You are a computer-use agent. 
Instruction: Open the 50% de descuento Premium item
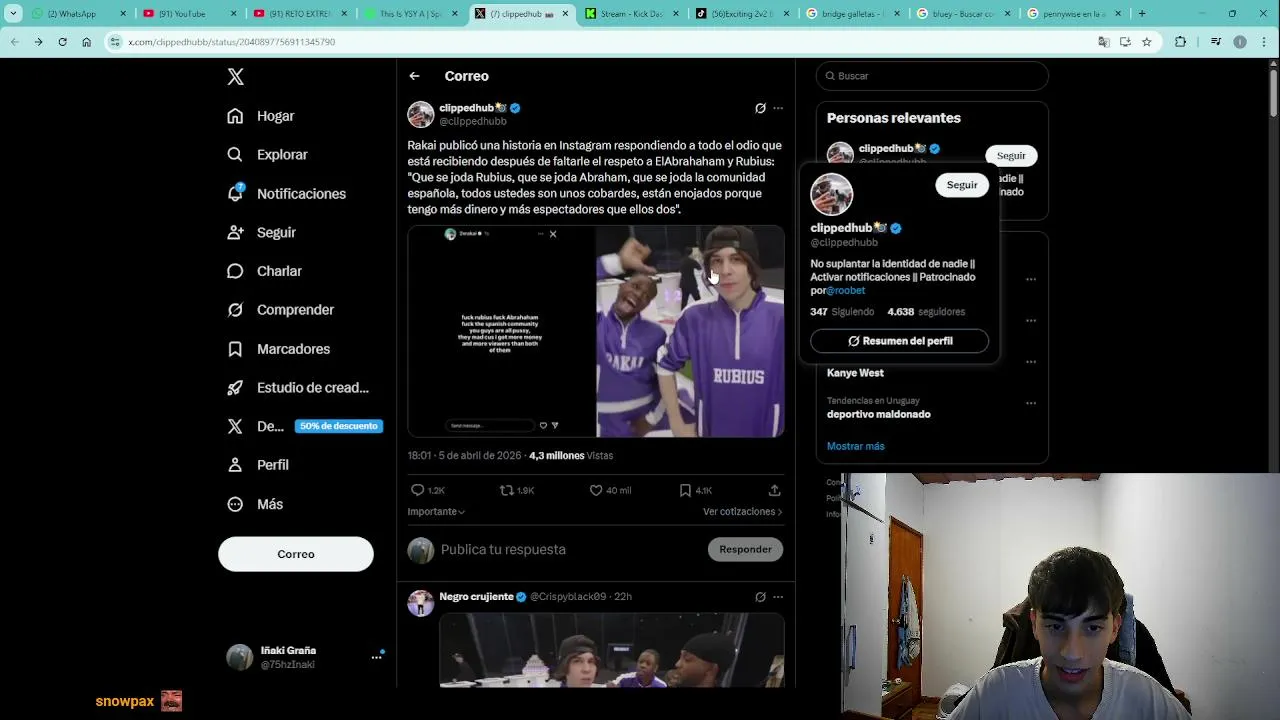point(304,426)
